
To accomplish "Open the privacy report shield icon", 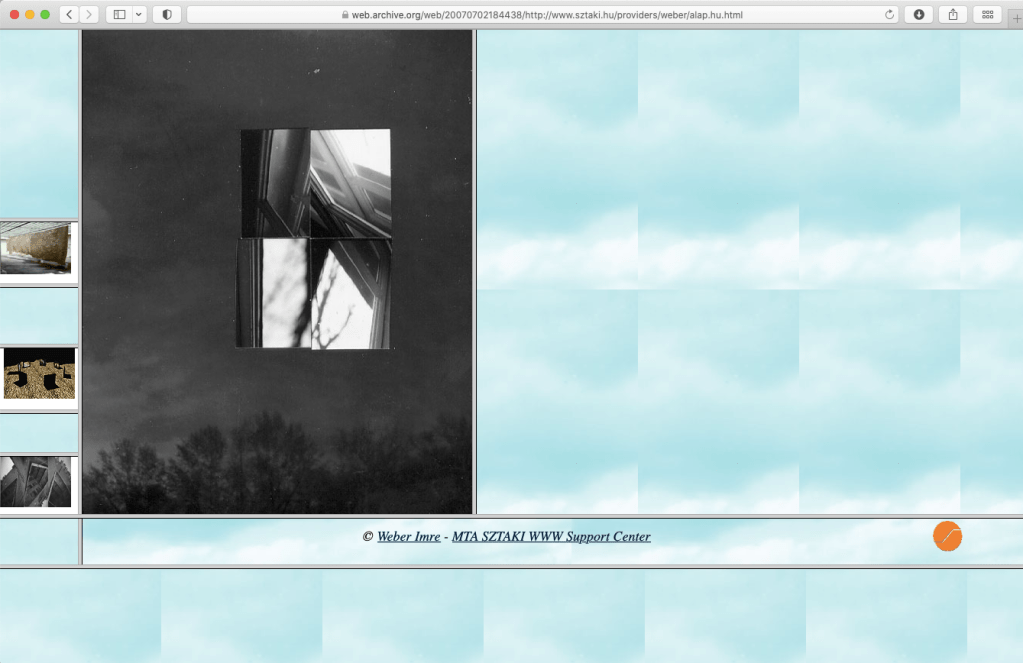I will [167, 14].
